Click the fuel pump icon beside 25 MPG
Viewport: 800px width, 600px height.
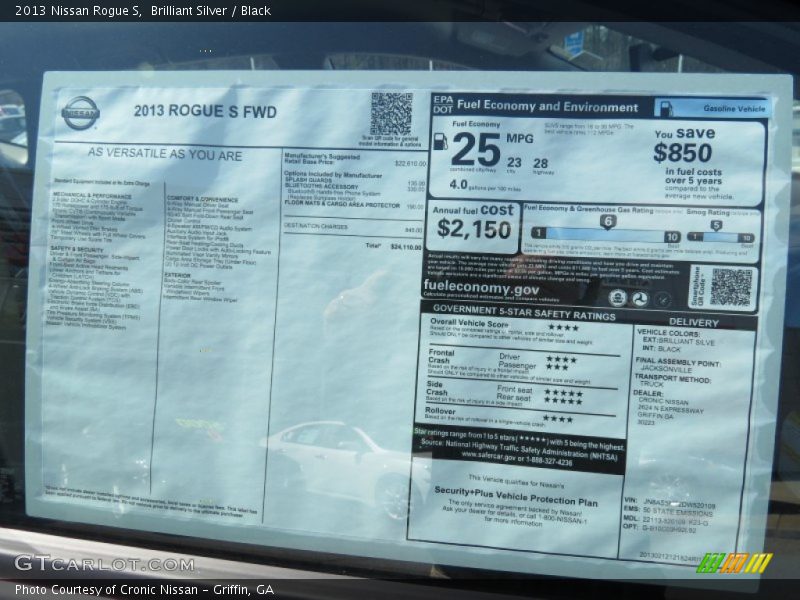(440, 141)
